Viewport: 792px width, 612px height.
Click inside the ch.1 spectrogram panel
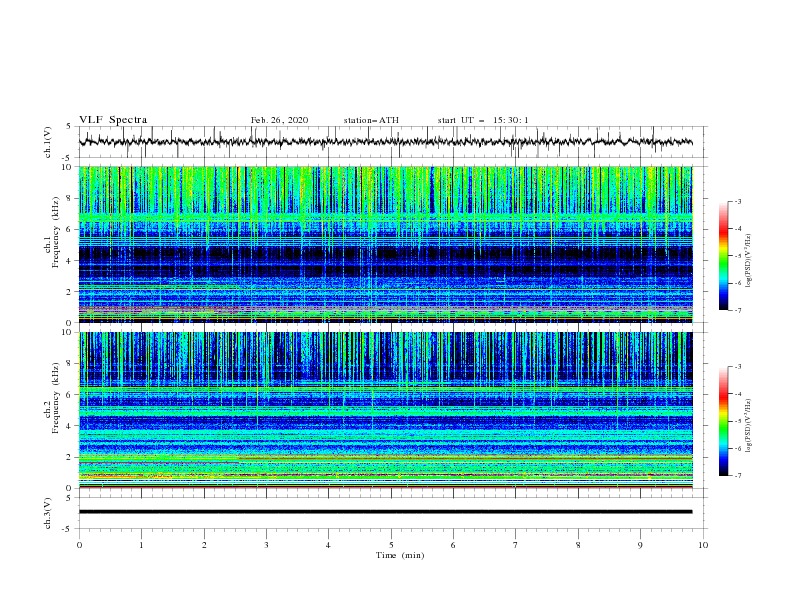pos(385,244)
